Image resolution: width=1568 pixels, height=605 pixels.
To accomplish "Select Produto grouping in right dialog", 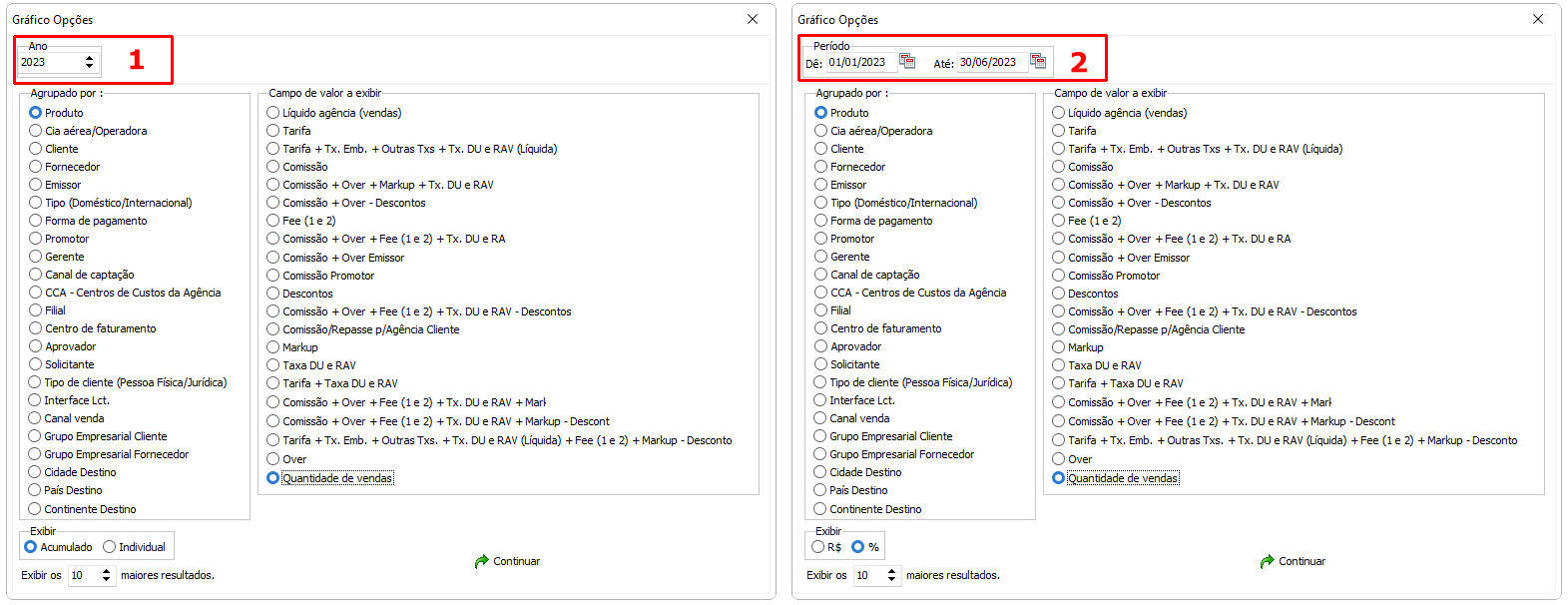I will pos(841,113).
